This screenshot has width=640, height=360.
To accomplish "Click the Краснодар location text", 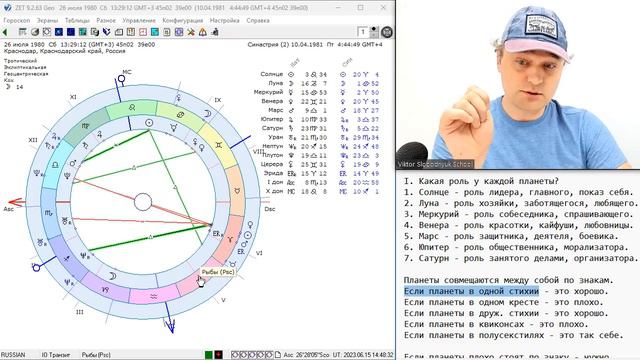I will coord(64,51).
